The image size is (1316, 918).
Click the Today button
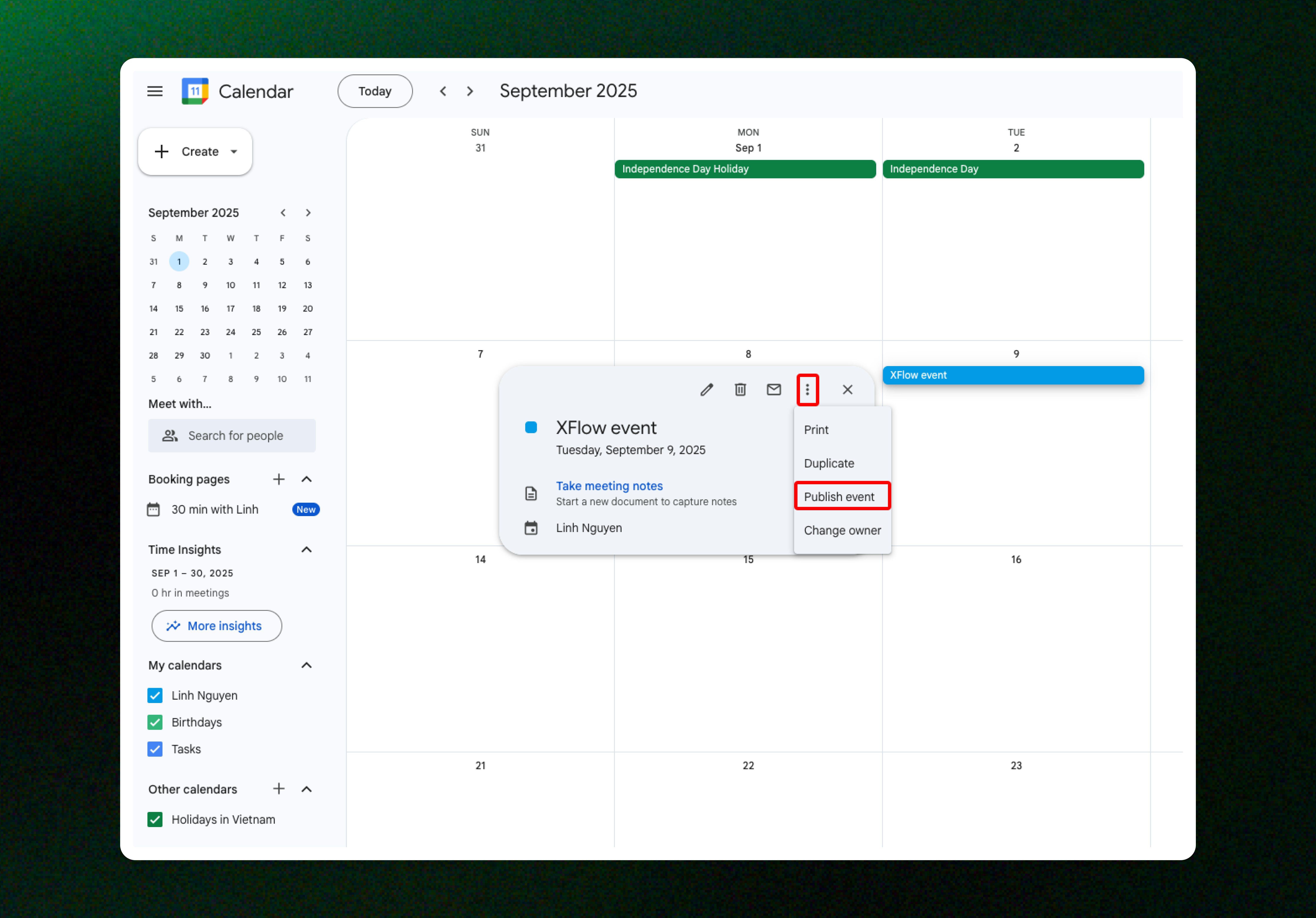click(375, 91)
